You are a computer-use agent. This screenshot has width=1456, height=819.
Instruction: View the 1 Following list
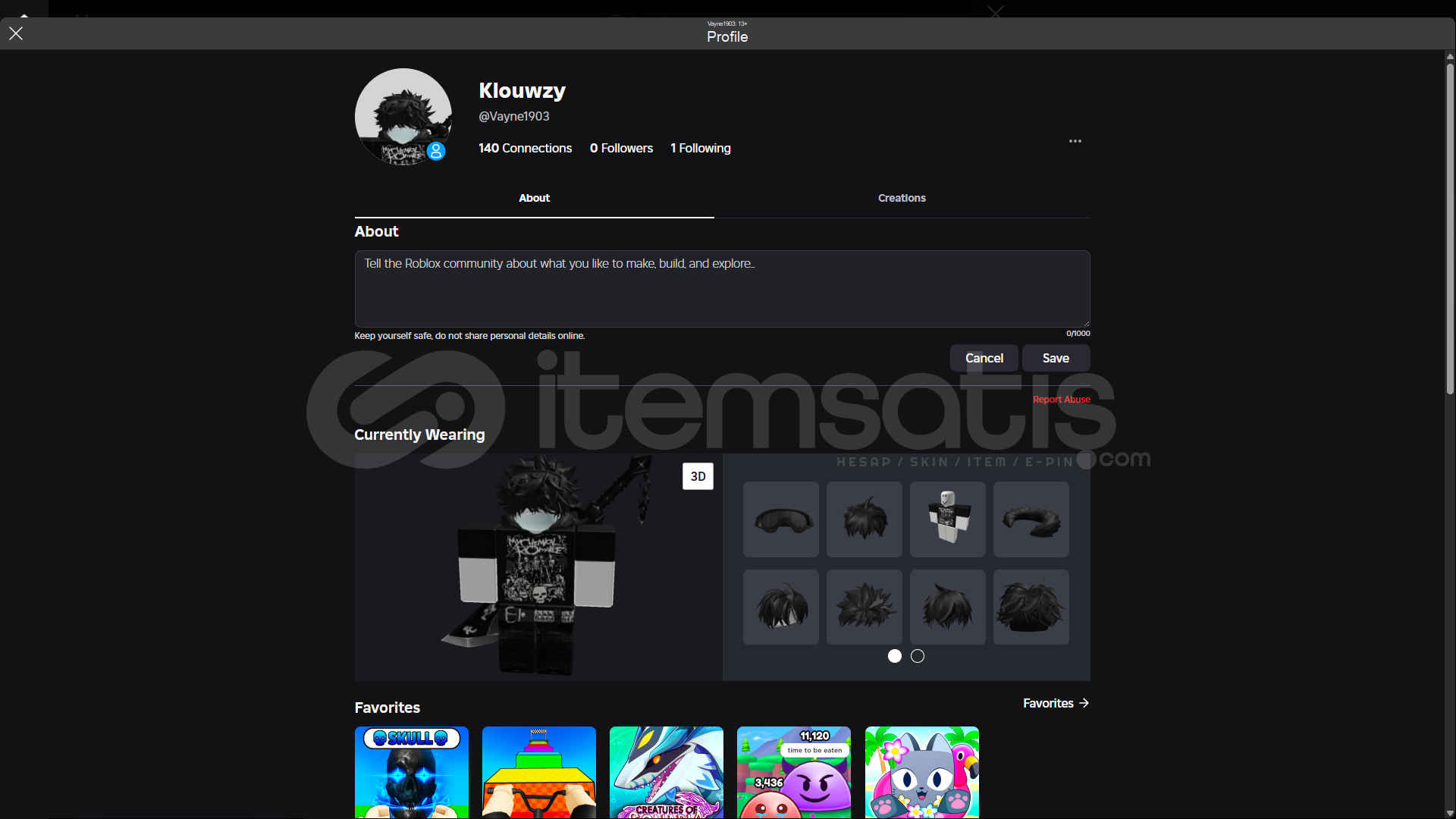click(x=700, y=148)
